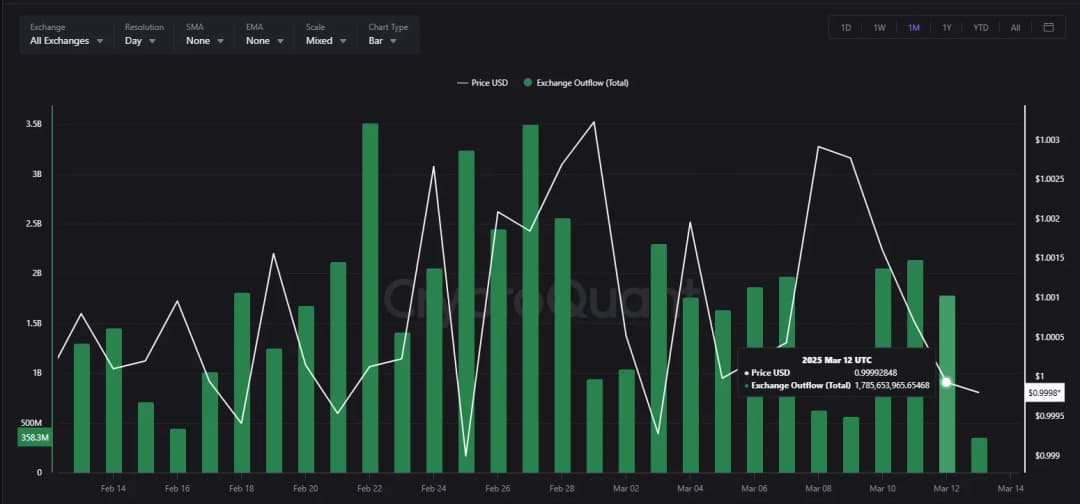The image size is (1080, 504).
Task: Toggle the Exchange Outflow (Total) series label
Action: click(x=582, y=83)
